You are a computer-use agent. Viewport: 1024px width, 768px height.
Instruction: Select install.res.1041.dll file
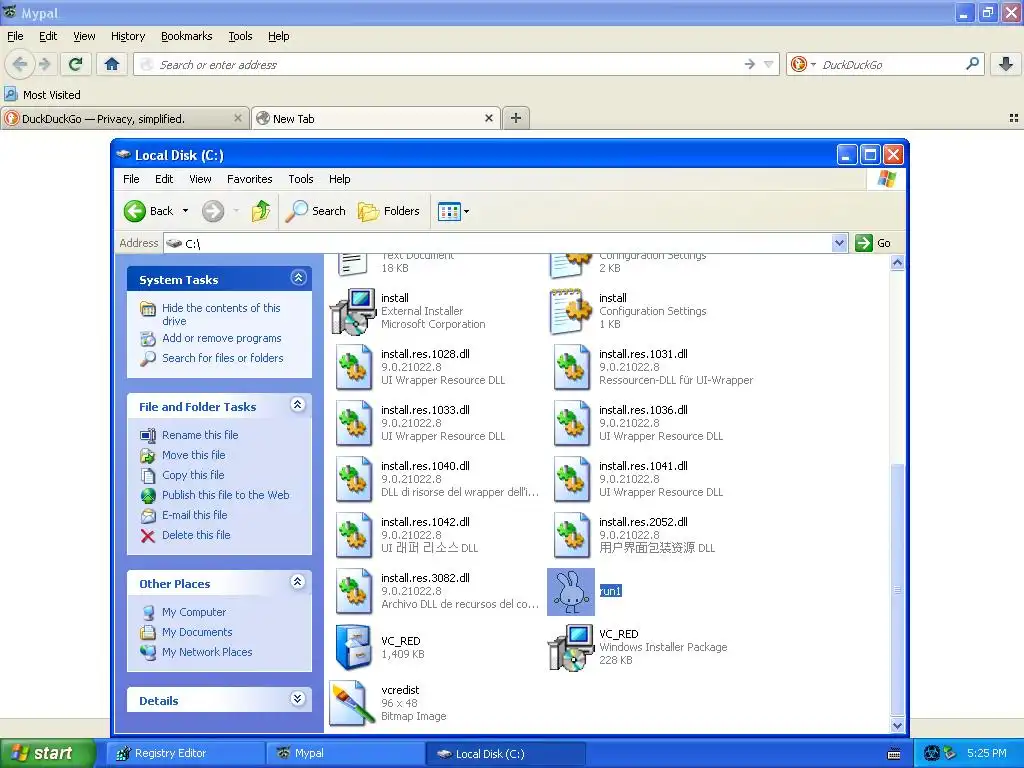click(639, 479)
